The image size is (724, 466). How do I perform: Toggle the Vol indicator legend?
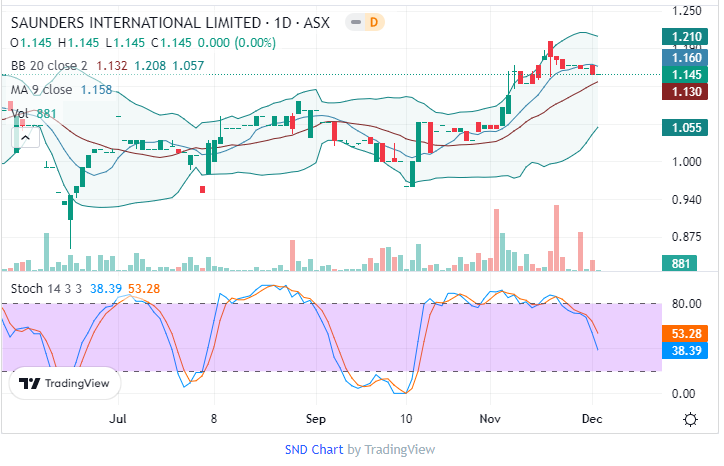(20, 114)
